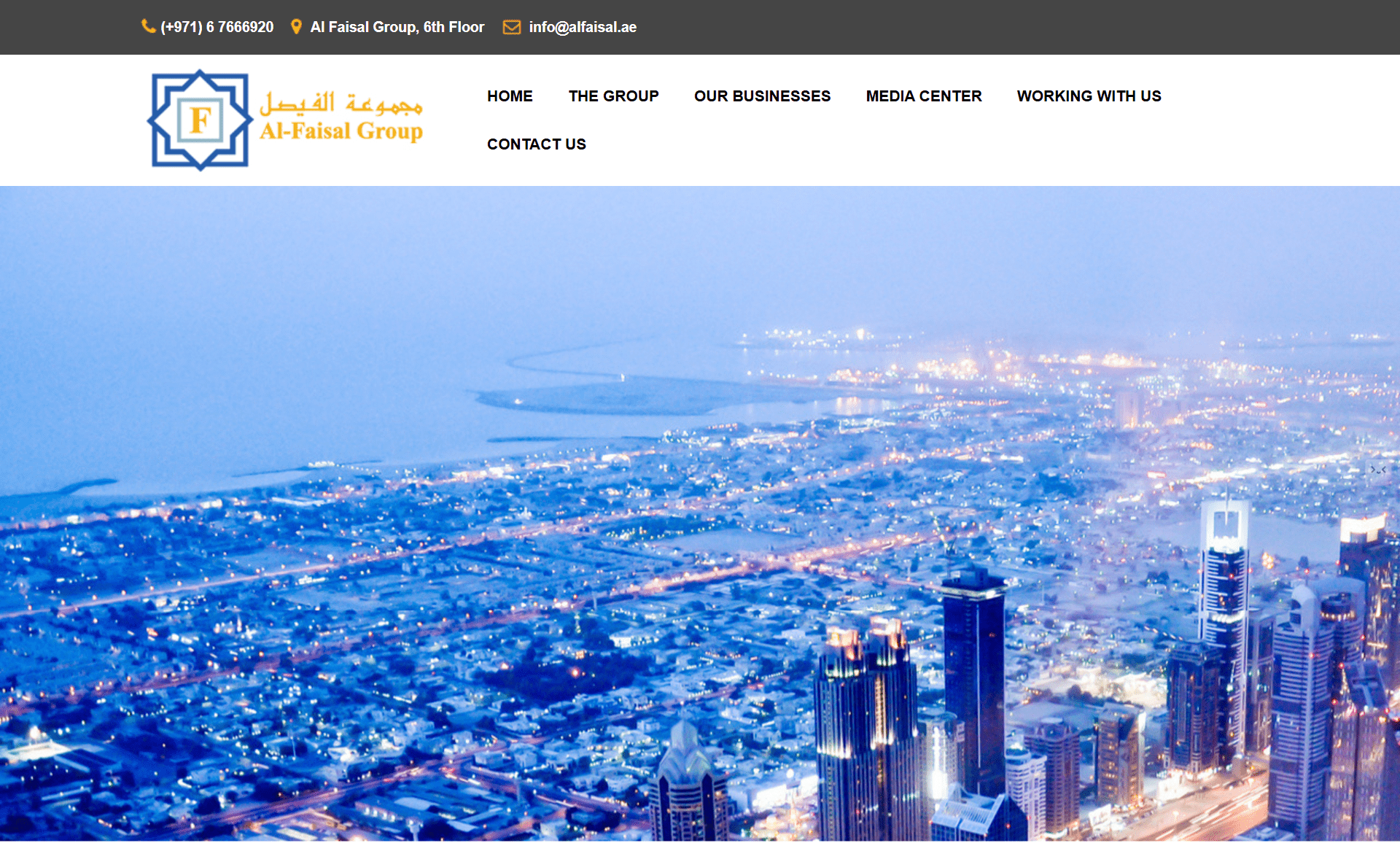The image size is (1400, 843).
Task: Click the orange phone handset icon
Action: tap(148, 27)
